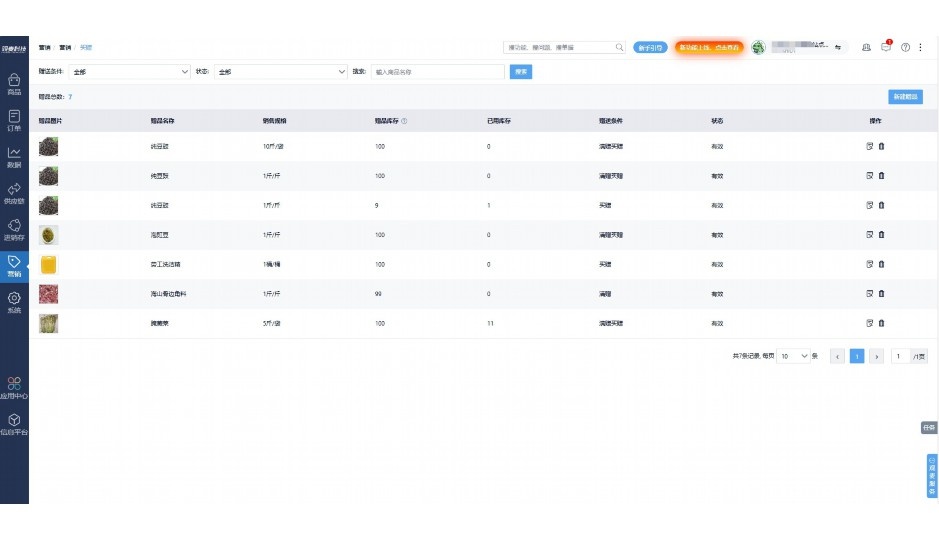The width and height of the screenshot is (939, 540).
Task: Click the help question mark icon in header
Action: pyautogui.click(x=905, y=47)
